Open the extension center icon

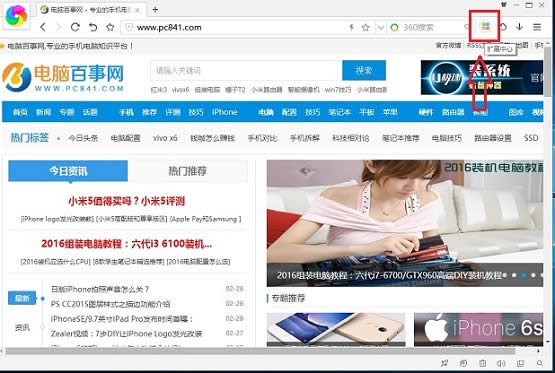(485, 26)
